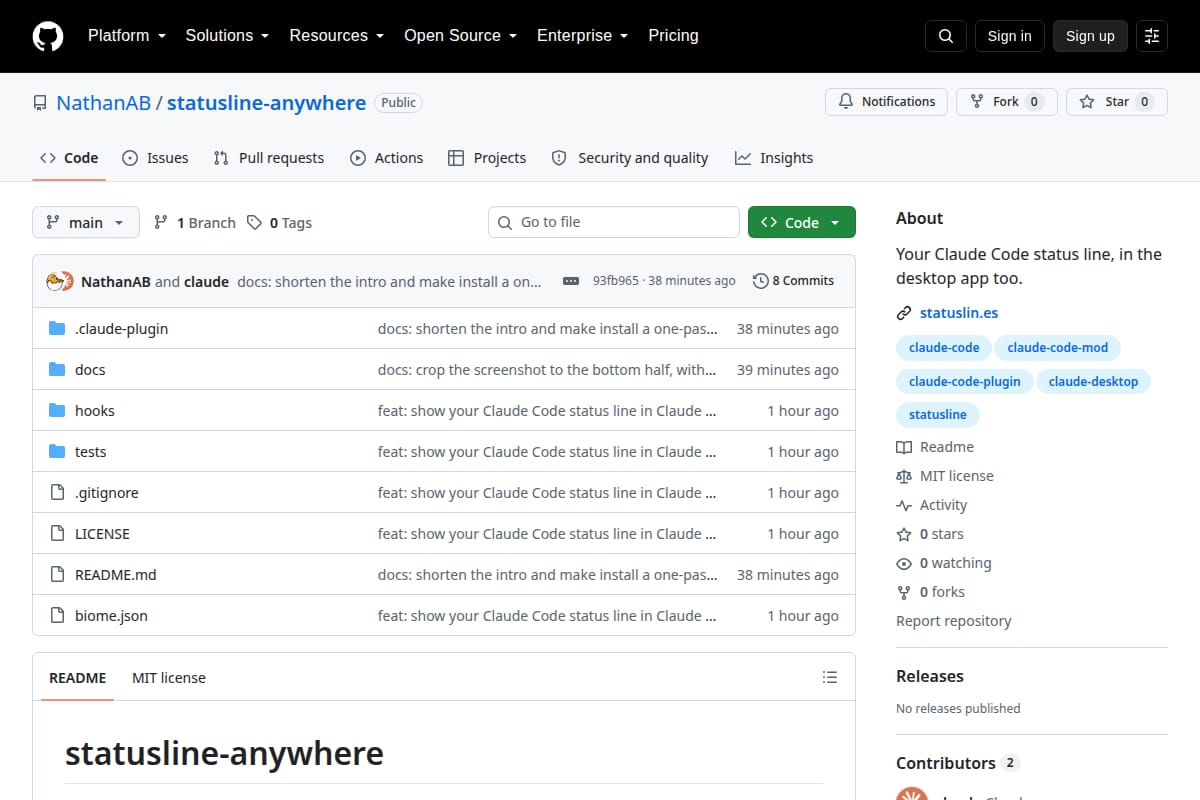Viewport: 1200px width, 800px height.
Task: Click the watching eye icon
Action: tap(904, 563)
